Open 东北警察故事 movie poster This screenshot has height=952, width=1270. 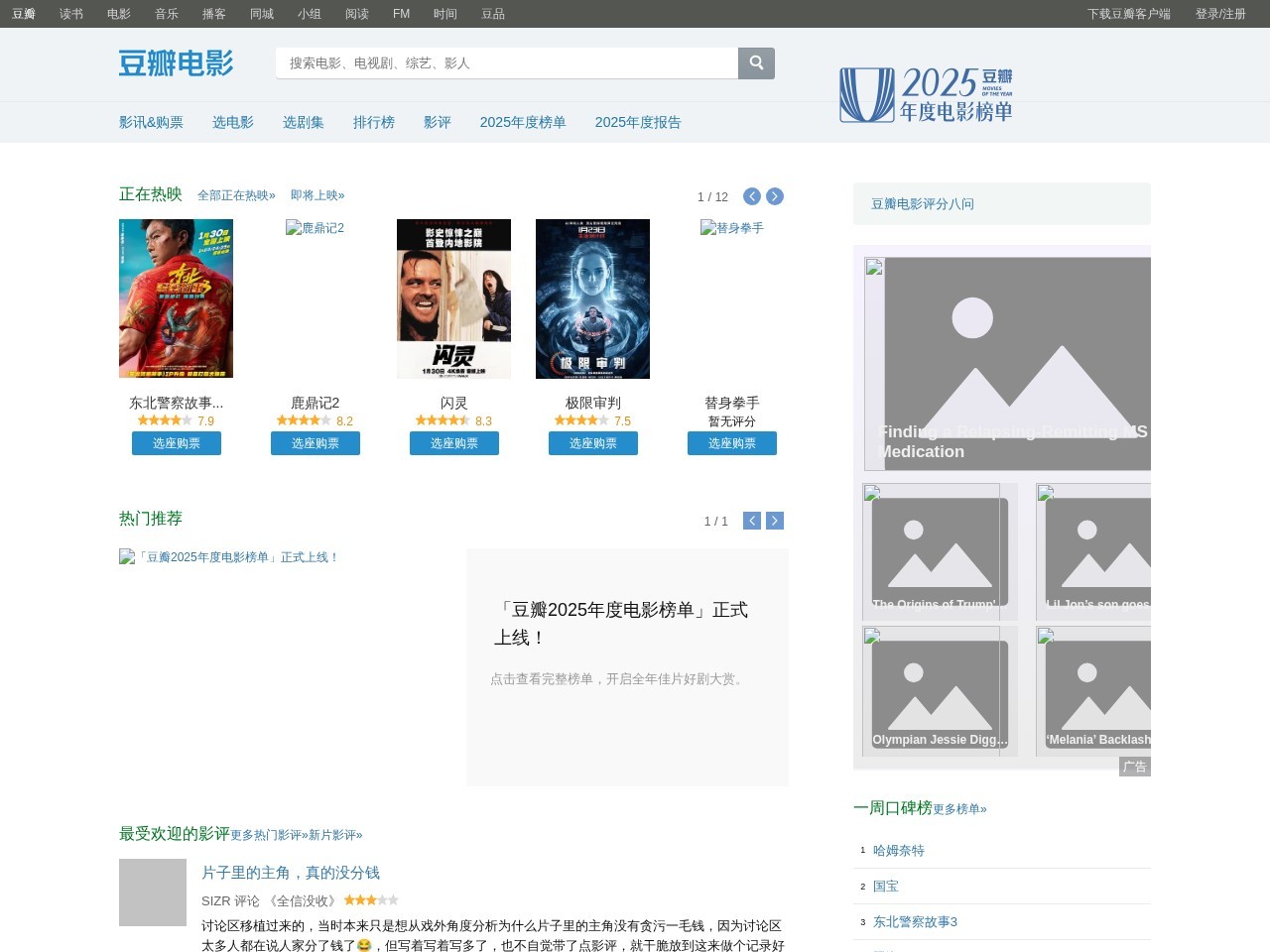tap(176, 298)
